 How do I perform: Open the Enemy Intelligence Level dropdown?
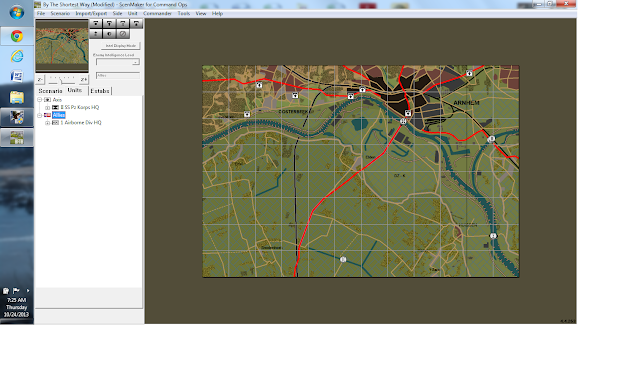pos(118,62)
